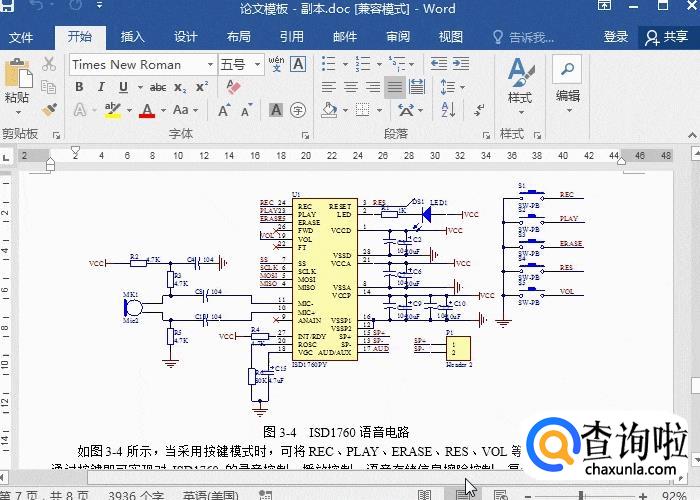
Task: Open phonetic guide (wén) tool
Action: 276,64
